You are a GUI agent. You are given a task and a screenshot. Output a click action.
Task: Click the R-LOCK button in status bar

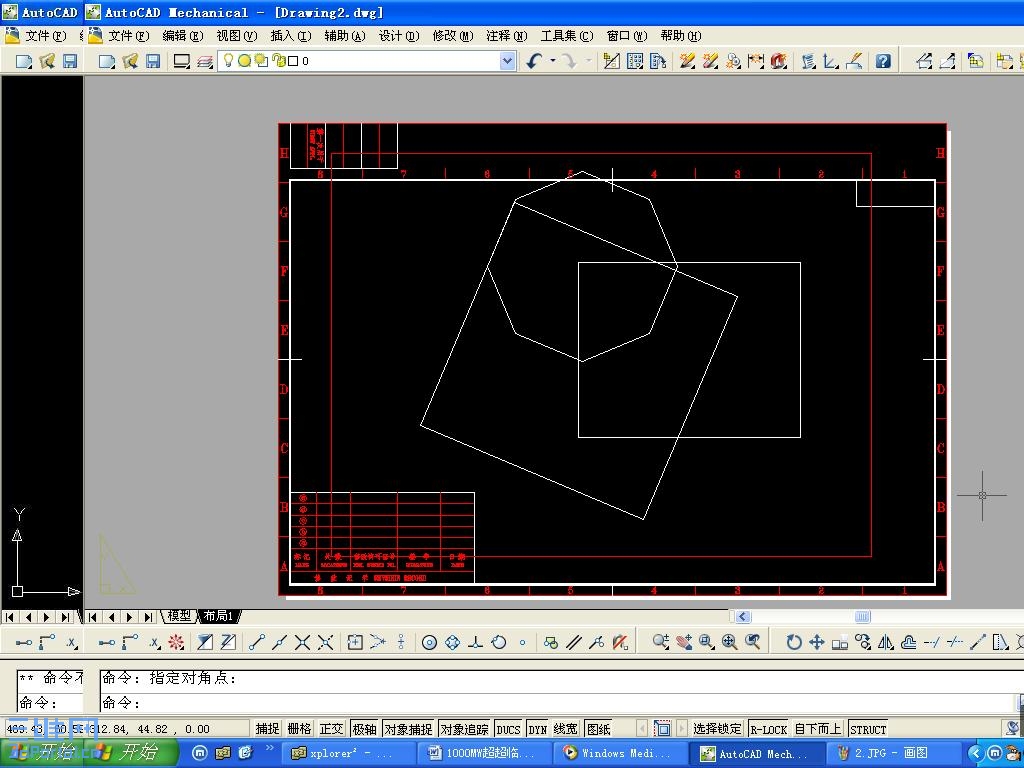(x=767, y=728)
